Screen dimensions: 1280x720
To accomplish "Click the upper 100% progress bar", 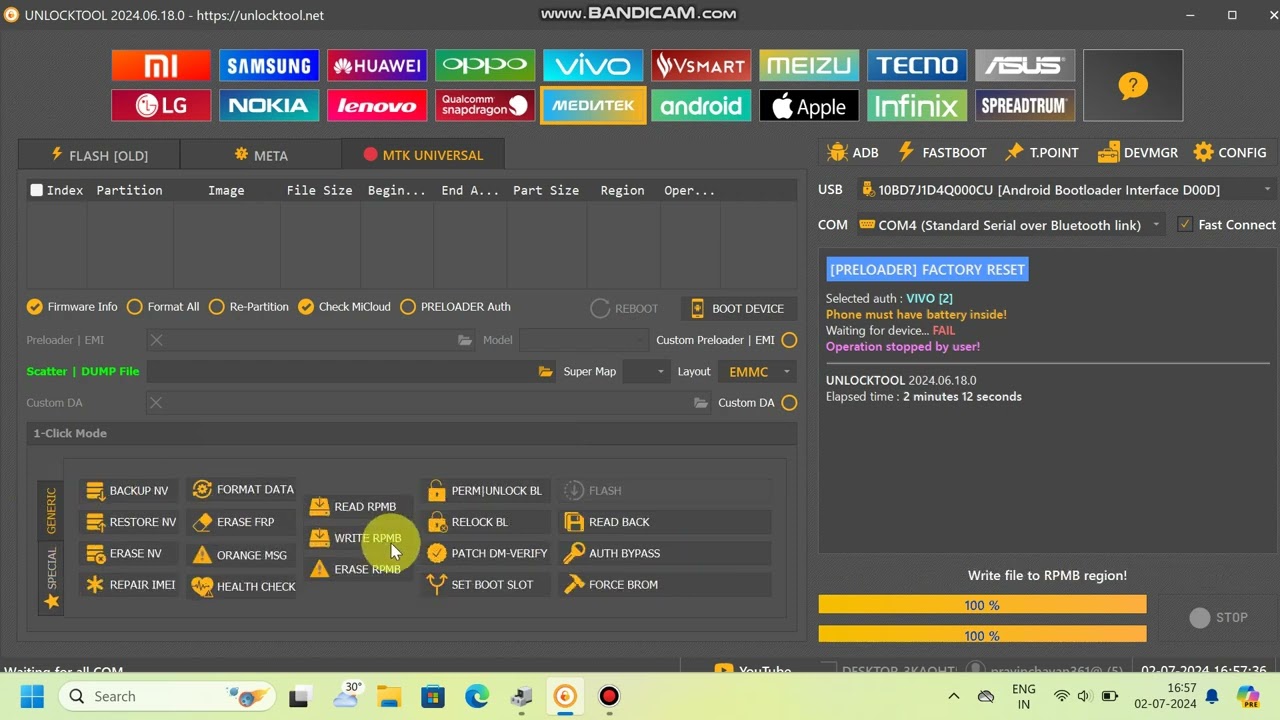I will (982, 605).
